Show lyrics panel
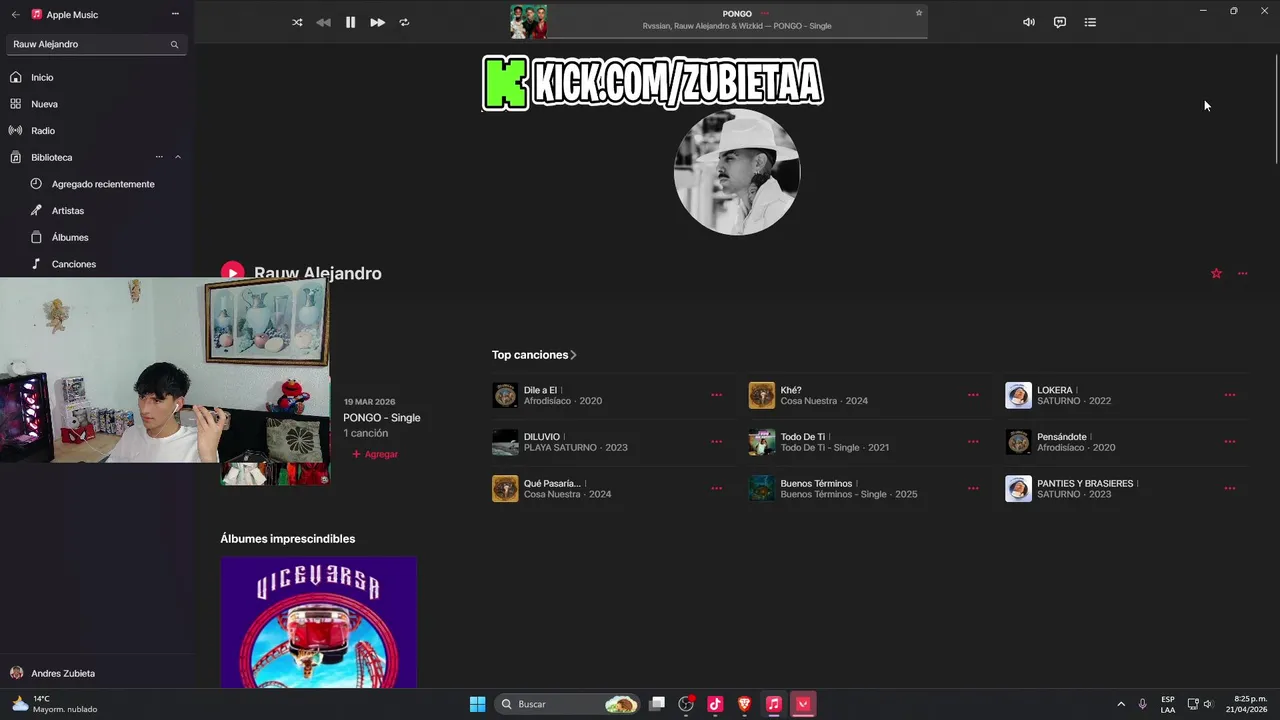Viewport: 1280px width, 720px height. [1060, 22]
